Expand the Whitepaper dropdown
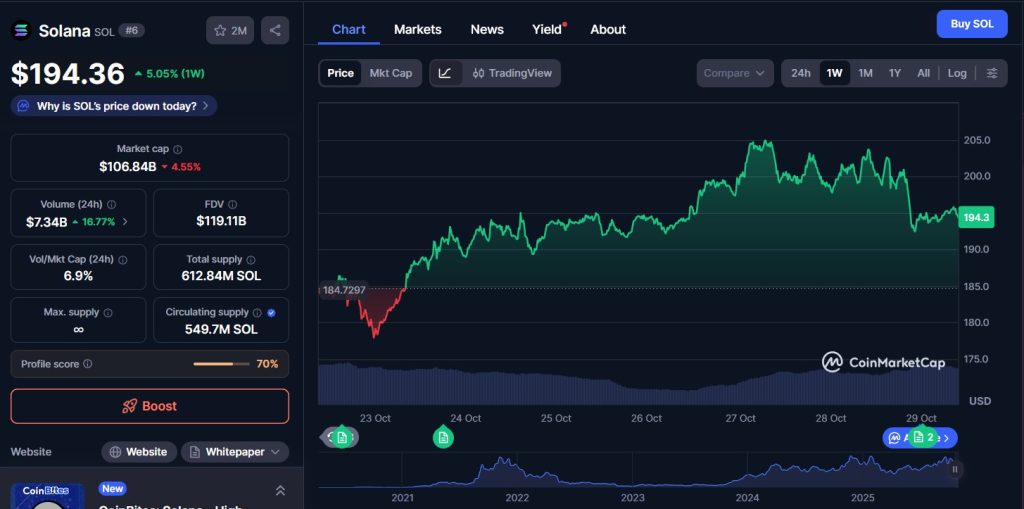 coord(234,452)
